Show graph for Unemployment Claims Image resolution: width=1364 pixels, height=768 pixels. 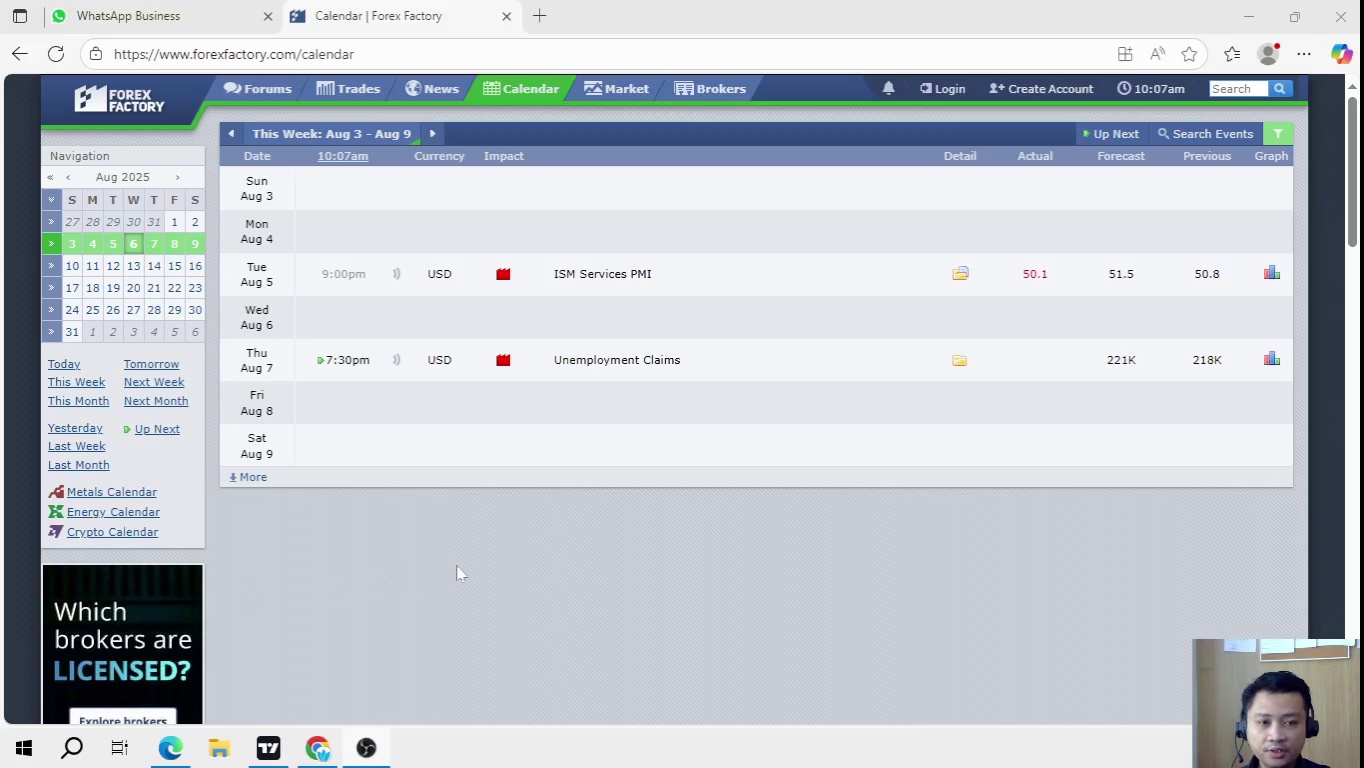coord(1272,359)
